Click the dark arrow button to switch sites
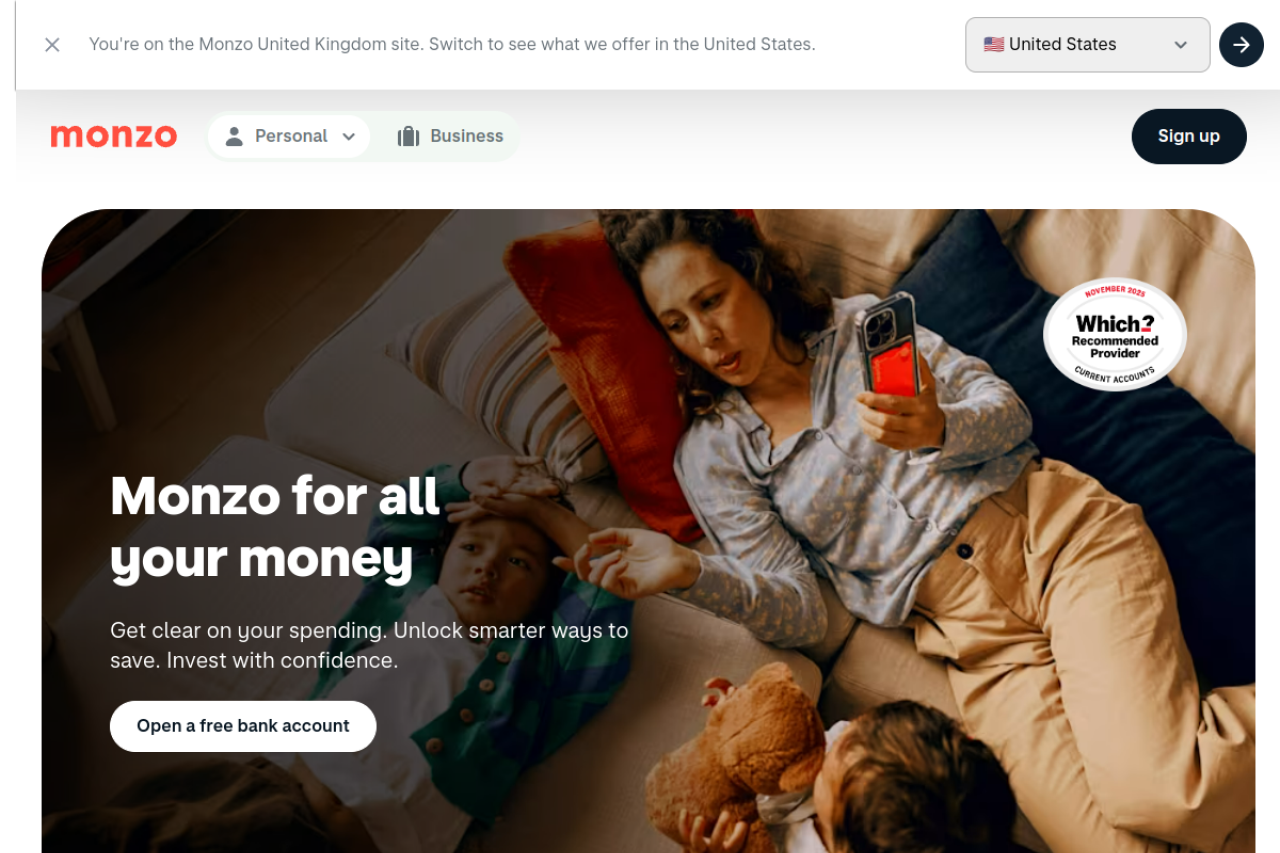This screenshot has width=1280, height=853. click(x=1241, y=45)
